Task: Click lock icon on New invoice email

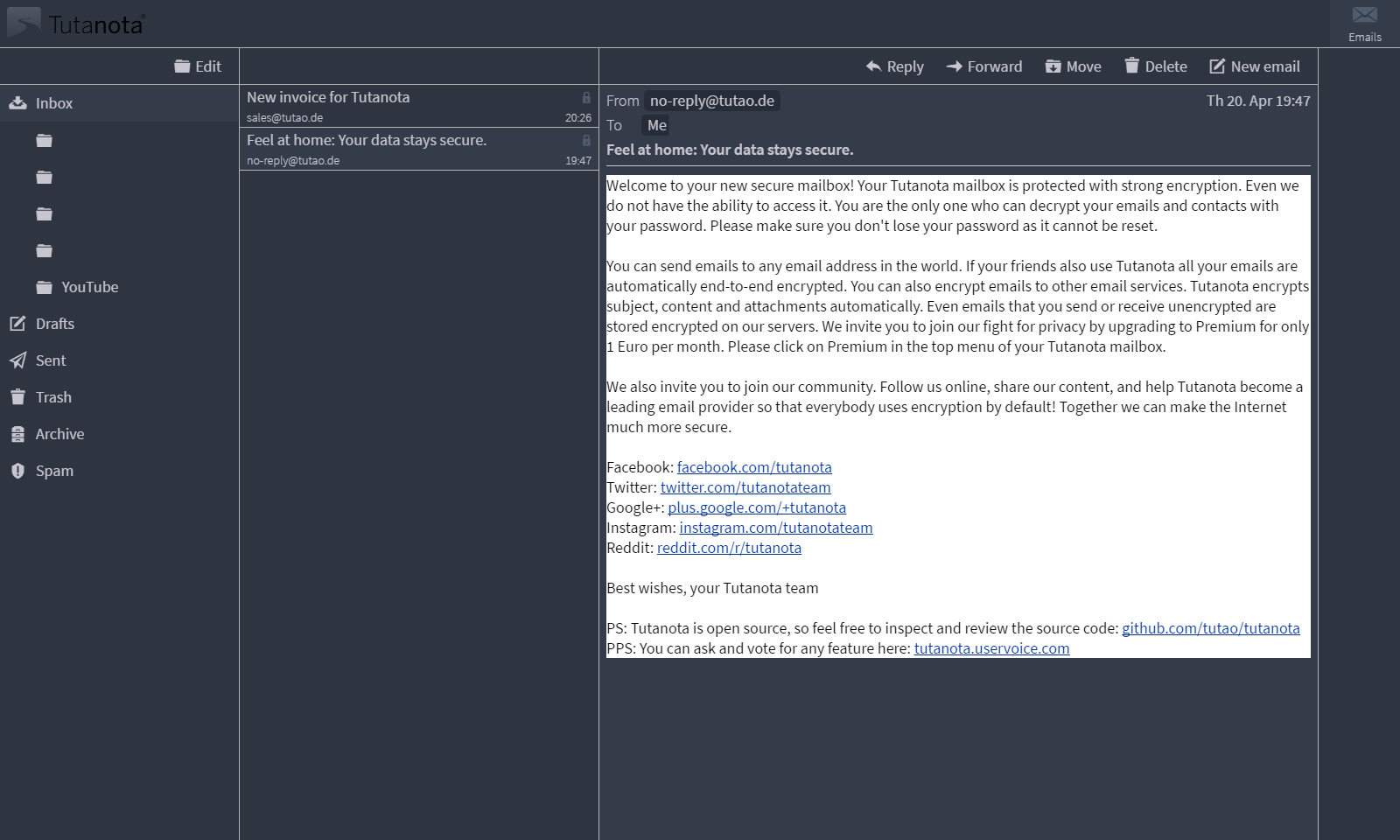Action: click(x=586, y=97)
